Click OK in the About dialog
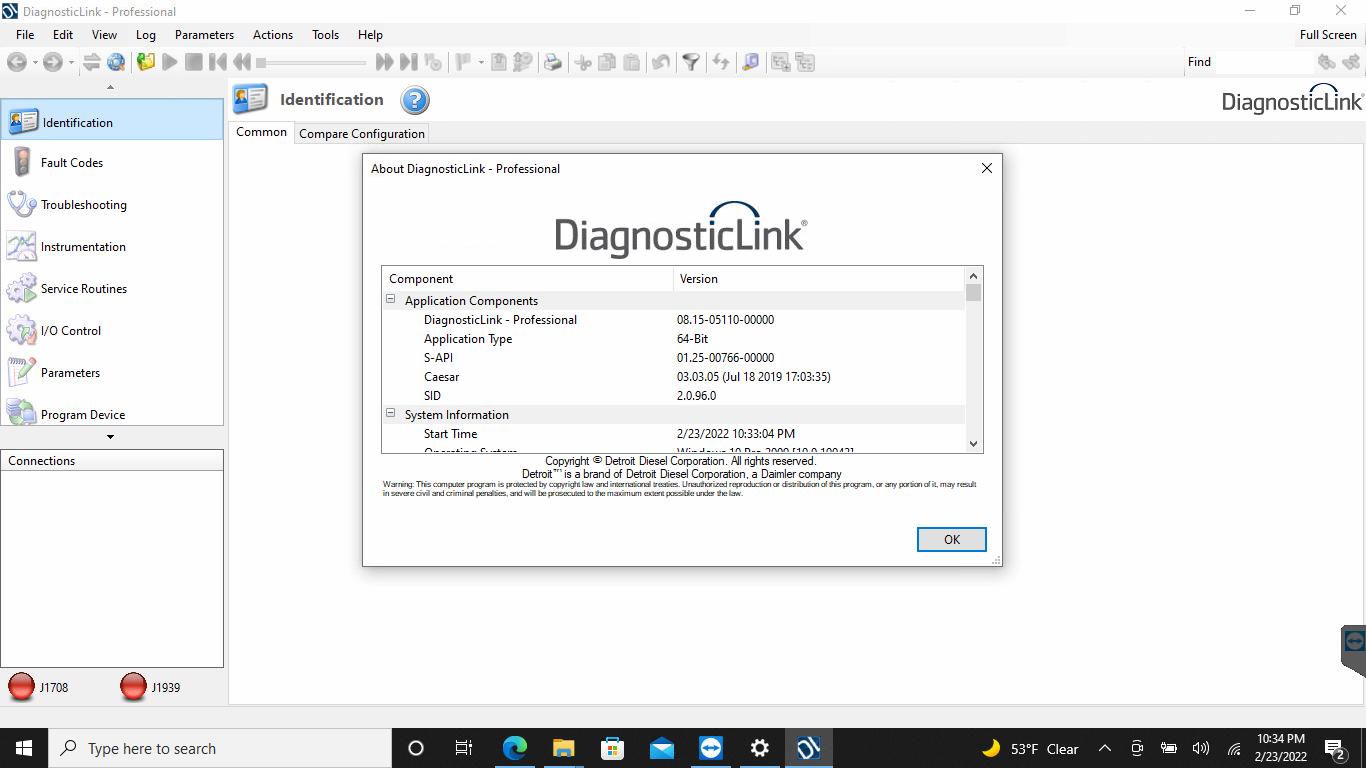 [x=952, y=539]
